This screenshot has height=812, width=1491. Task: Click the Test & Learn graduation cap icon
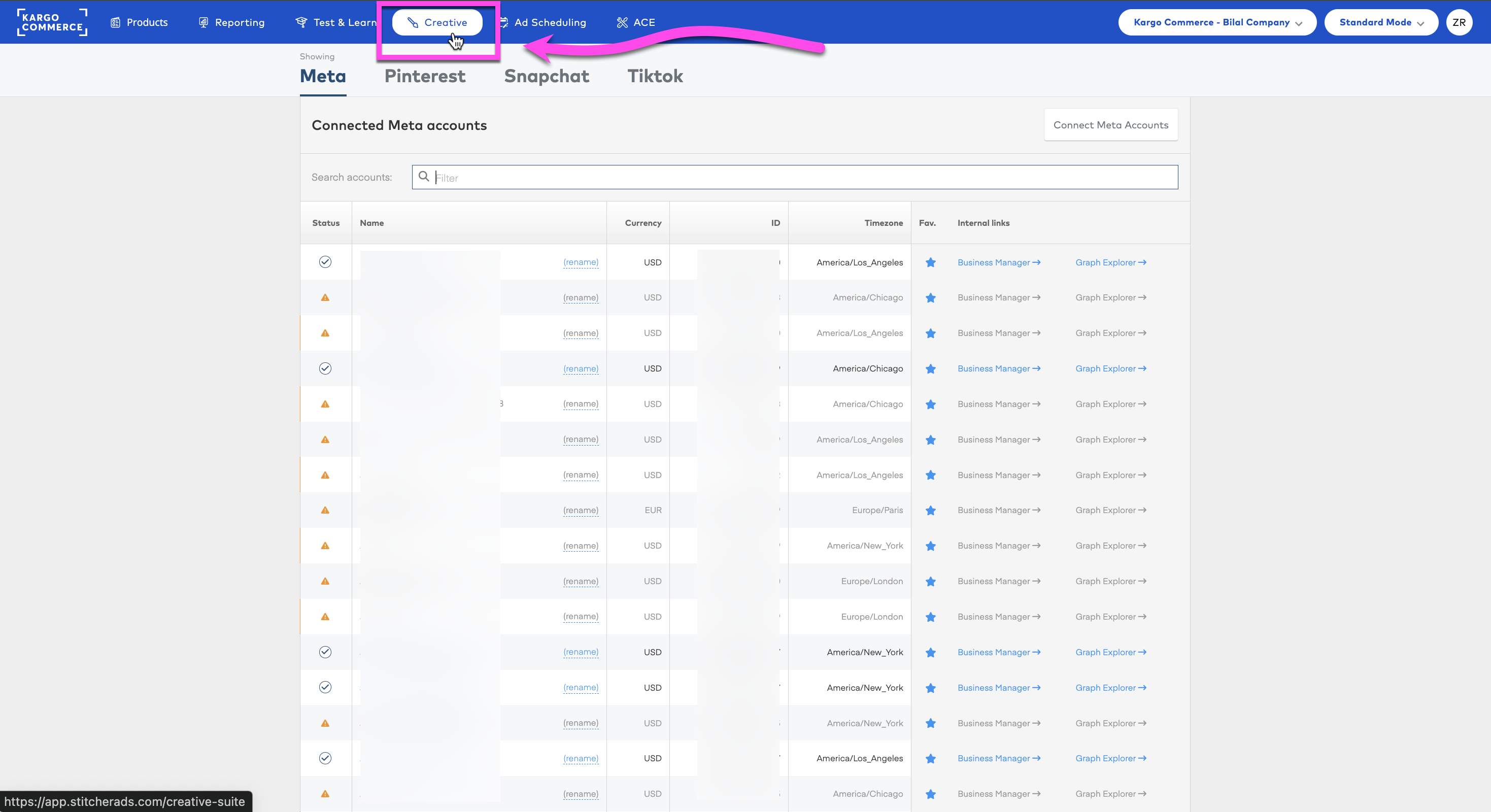pyautogui.click(x=301, y=22)
